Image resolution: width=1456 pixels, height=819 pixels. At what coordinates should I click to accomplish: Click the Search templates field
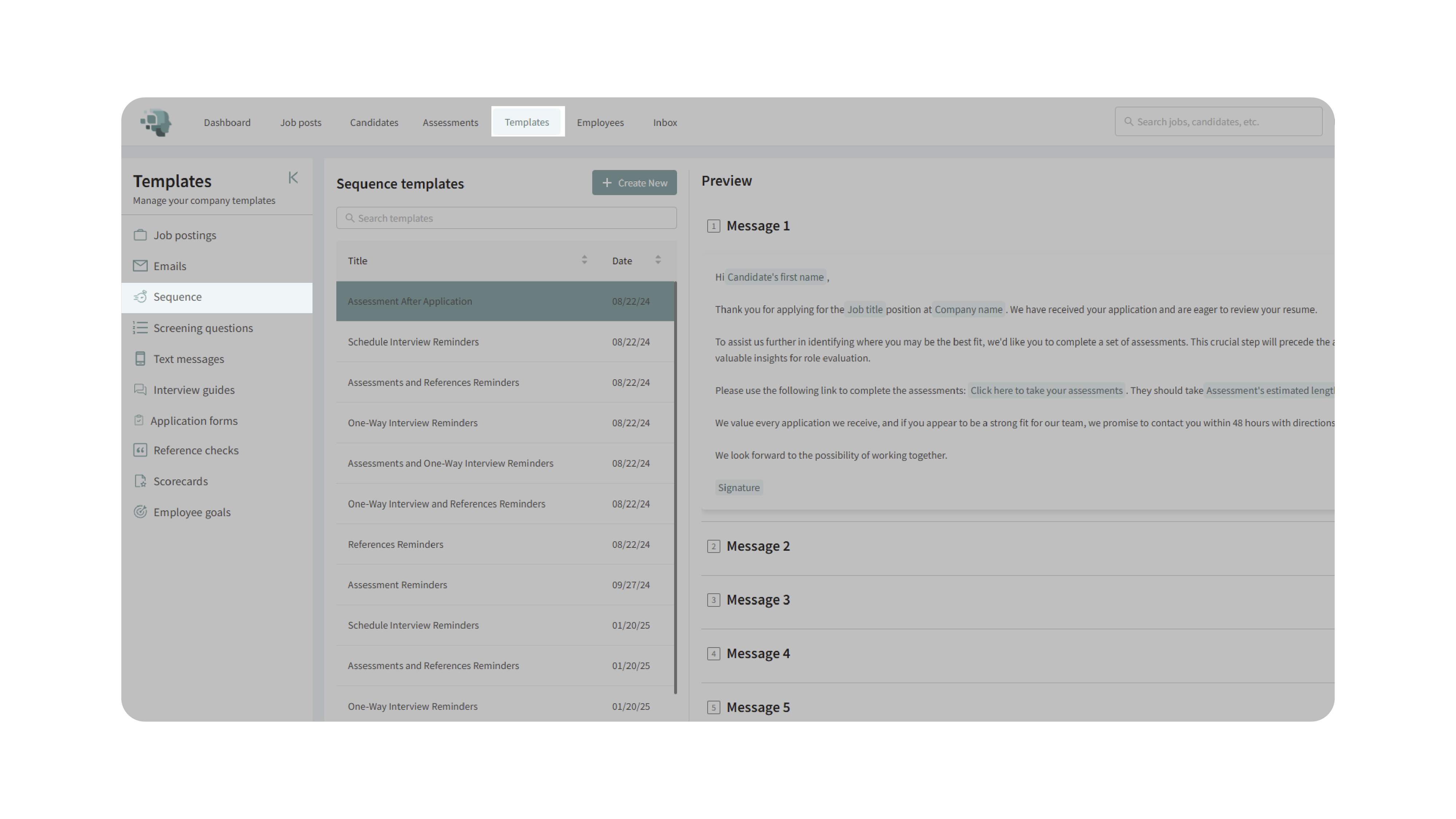point(506,218)
